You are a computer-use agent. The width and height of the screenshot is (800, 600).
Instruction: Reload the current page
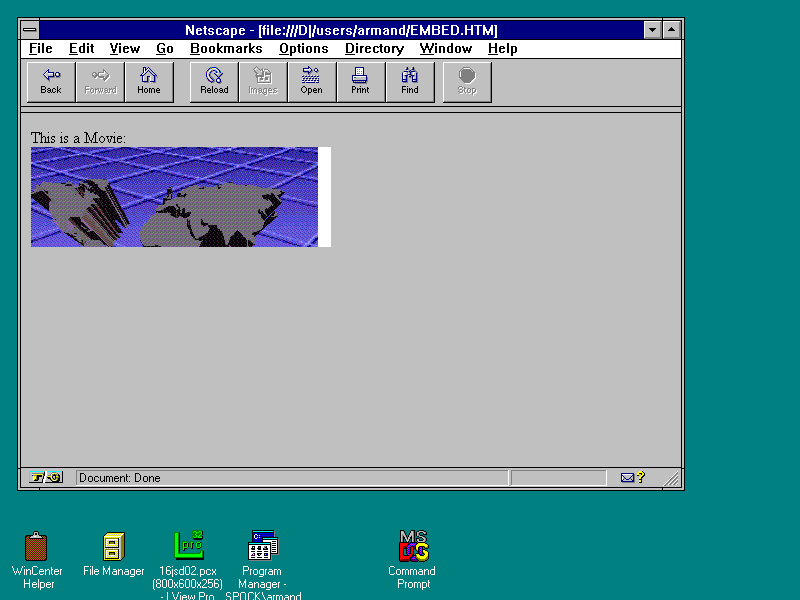coord(214,82)
